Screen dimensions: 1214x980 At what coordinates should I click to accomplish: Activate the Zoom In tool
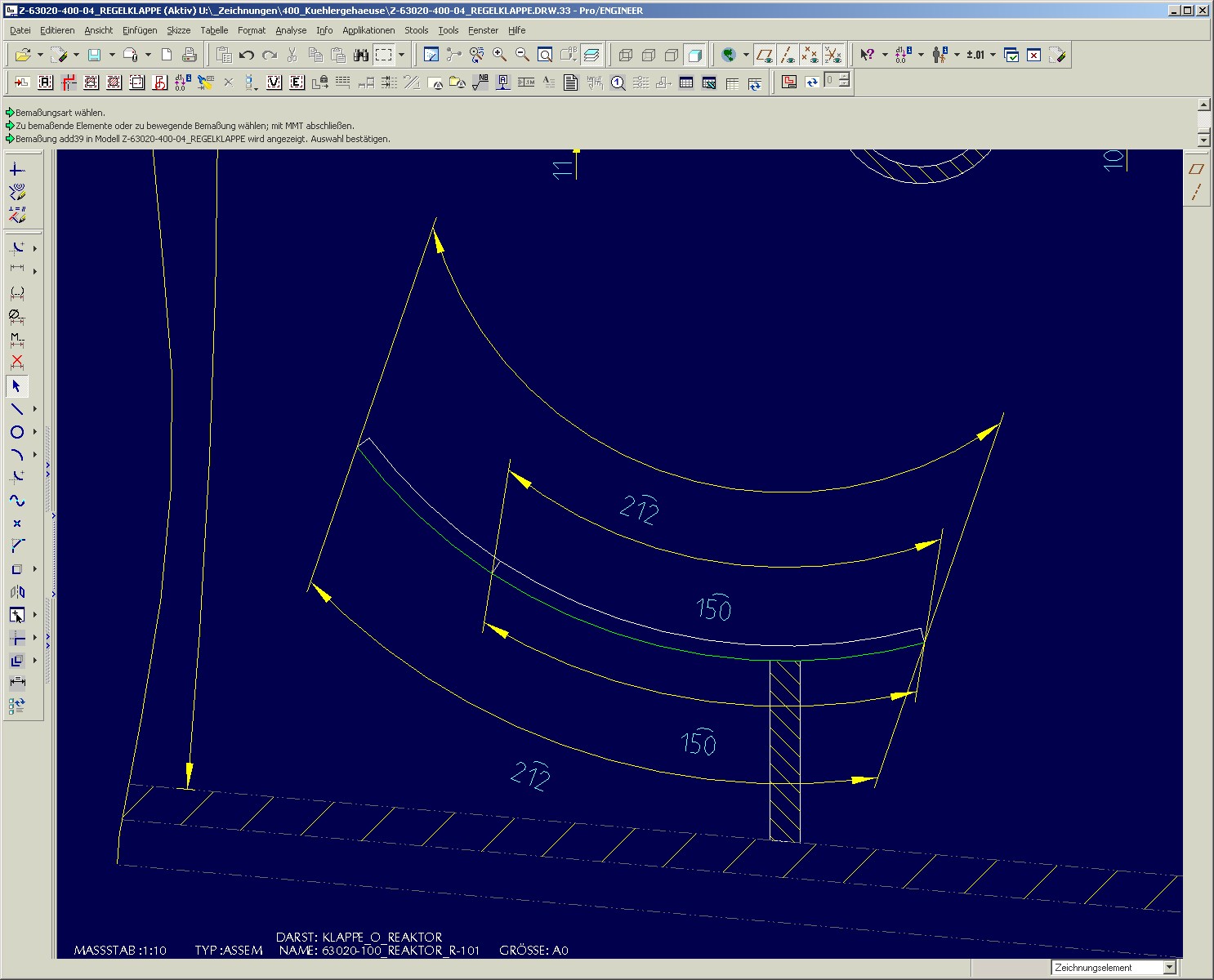click(x=500, y=55)
